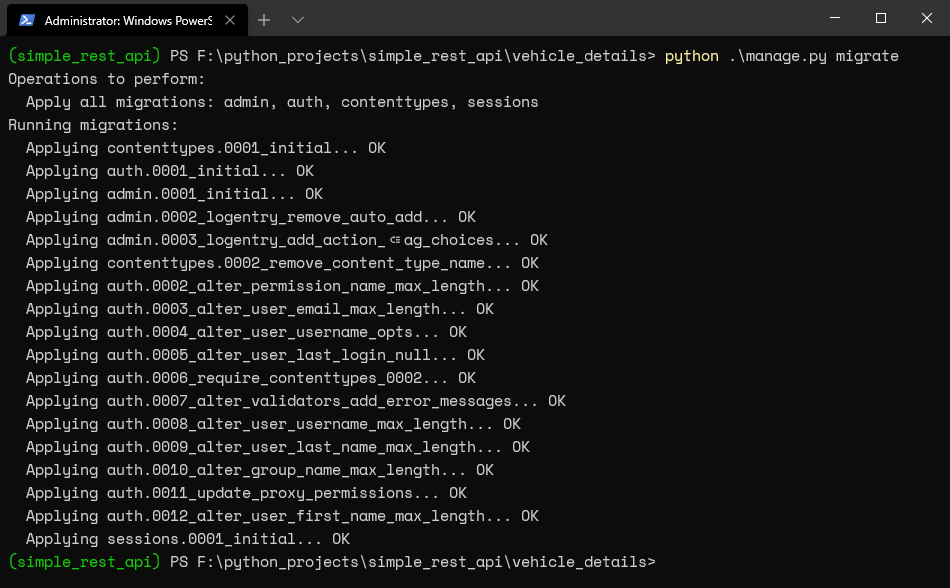Screen dimensions: 950x588
Task: Expand the new tab profile dropdown chevron
Action: [x=297, y=20]
